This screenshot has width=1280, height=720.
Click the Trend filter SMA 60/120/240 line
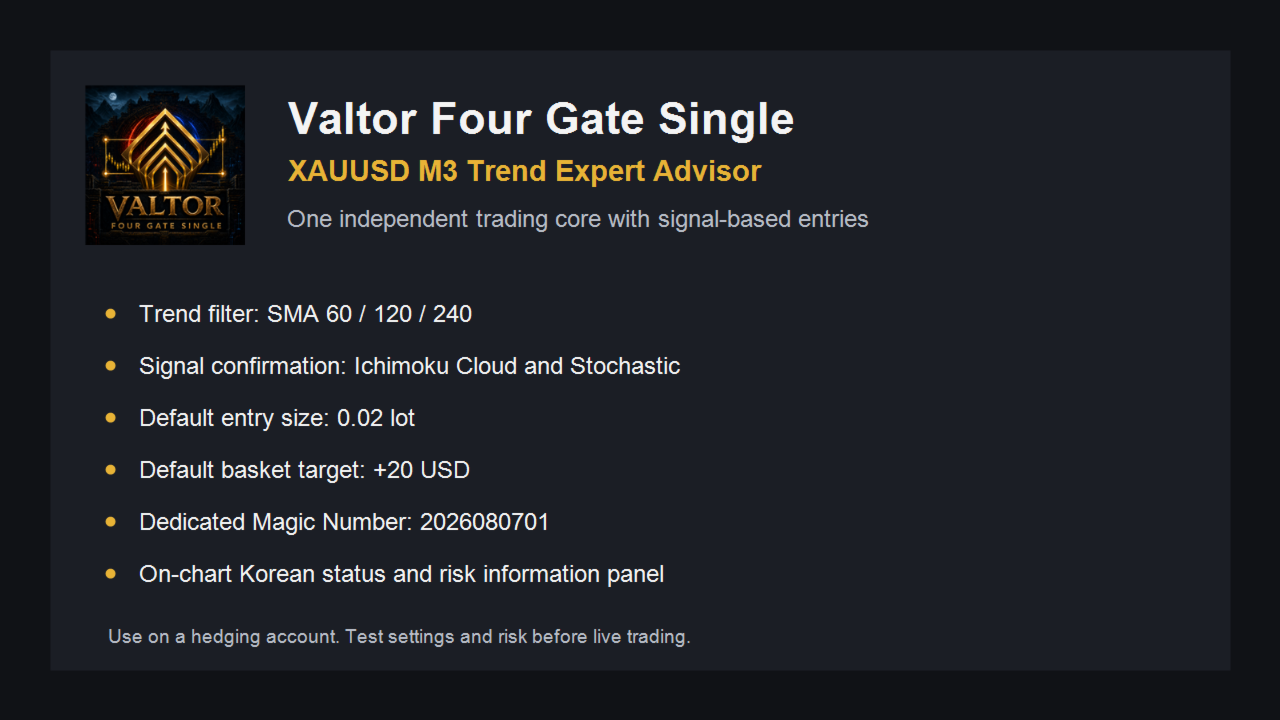pos(306,314)
